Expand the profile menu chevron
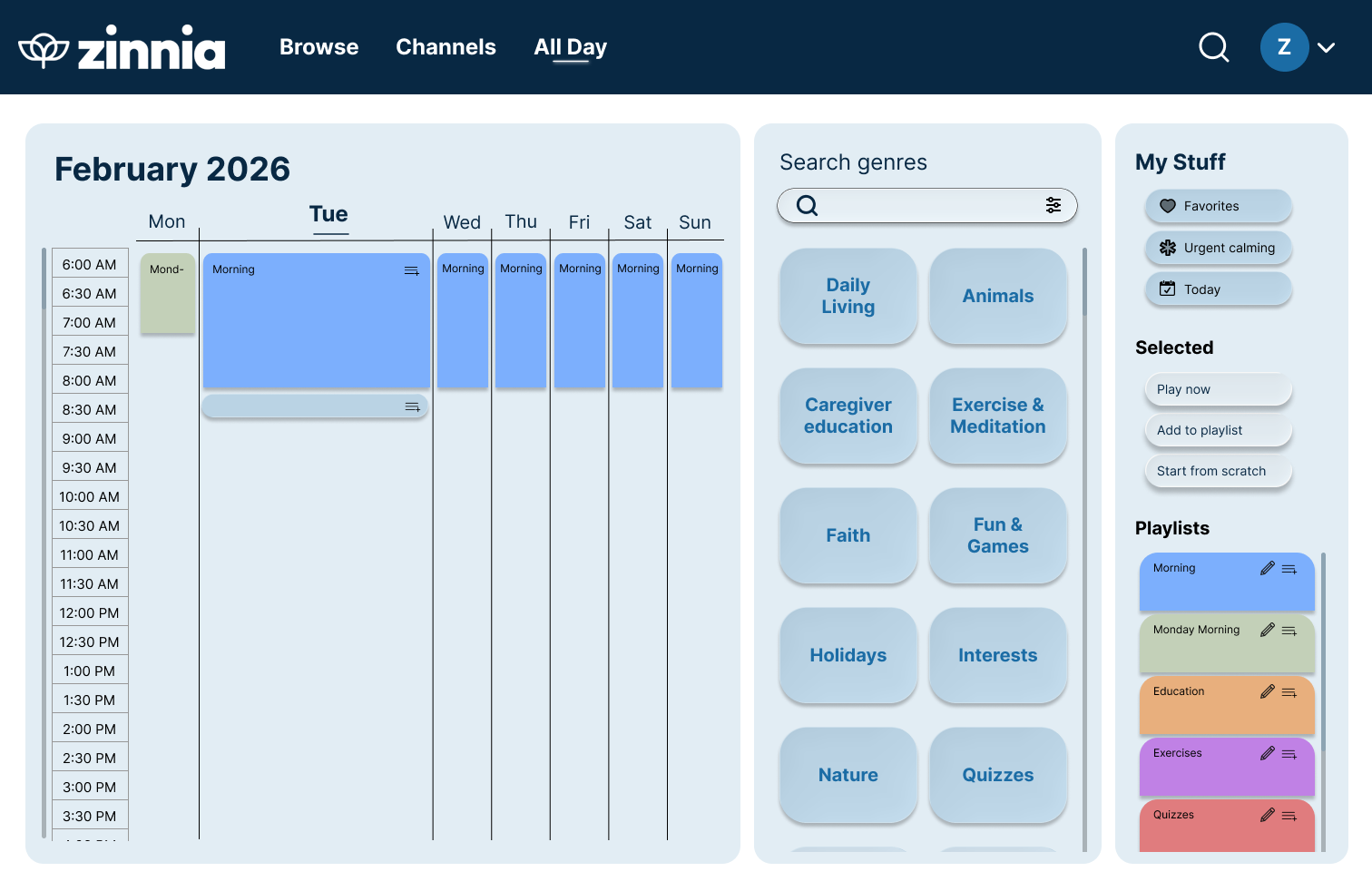 (x=1327, y=47)
